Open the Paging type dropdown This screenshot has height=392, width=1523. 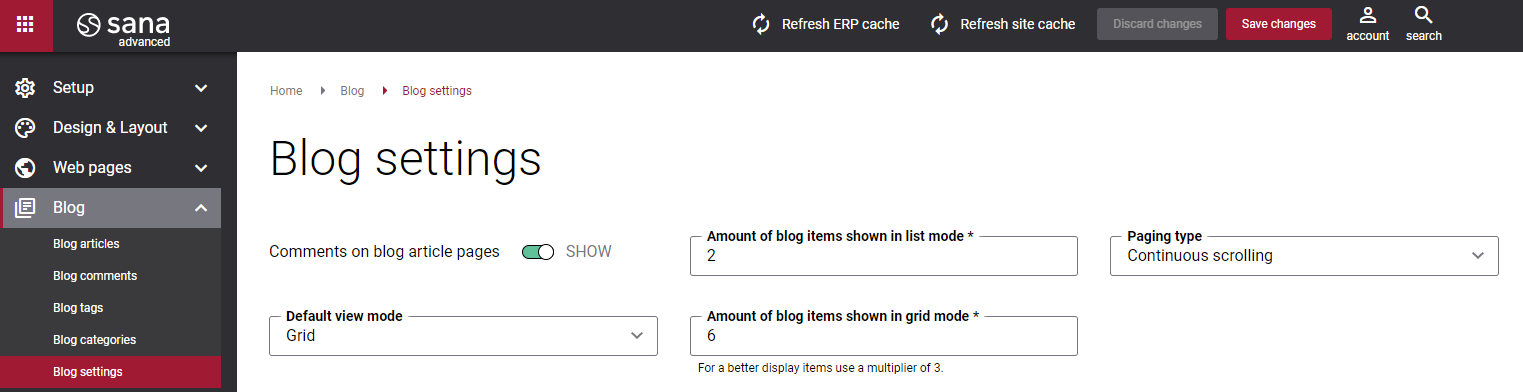tap(1304, 256)
